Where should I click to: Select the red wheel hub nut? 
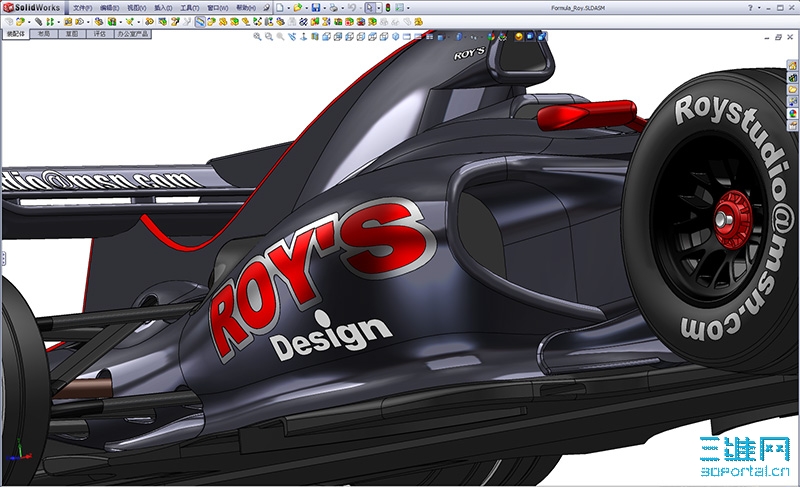click(731, 220)
